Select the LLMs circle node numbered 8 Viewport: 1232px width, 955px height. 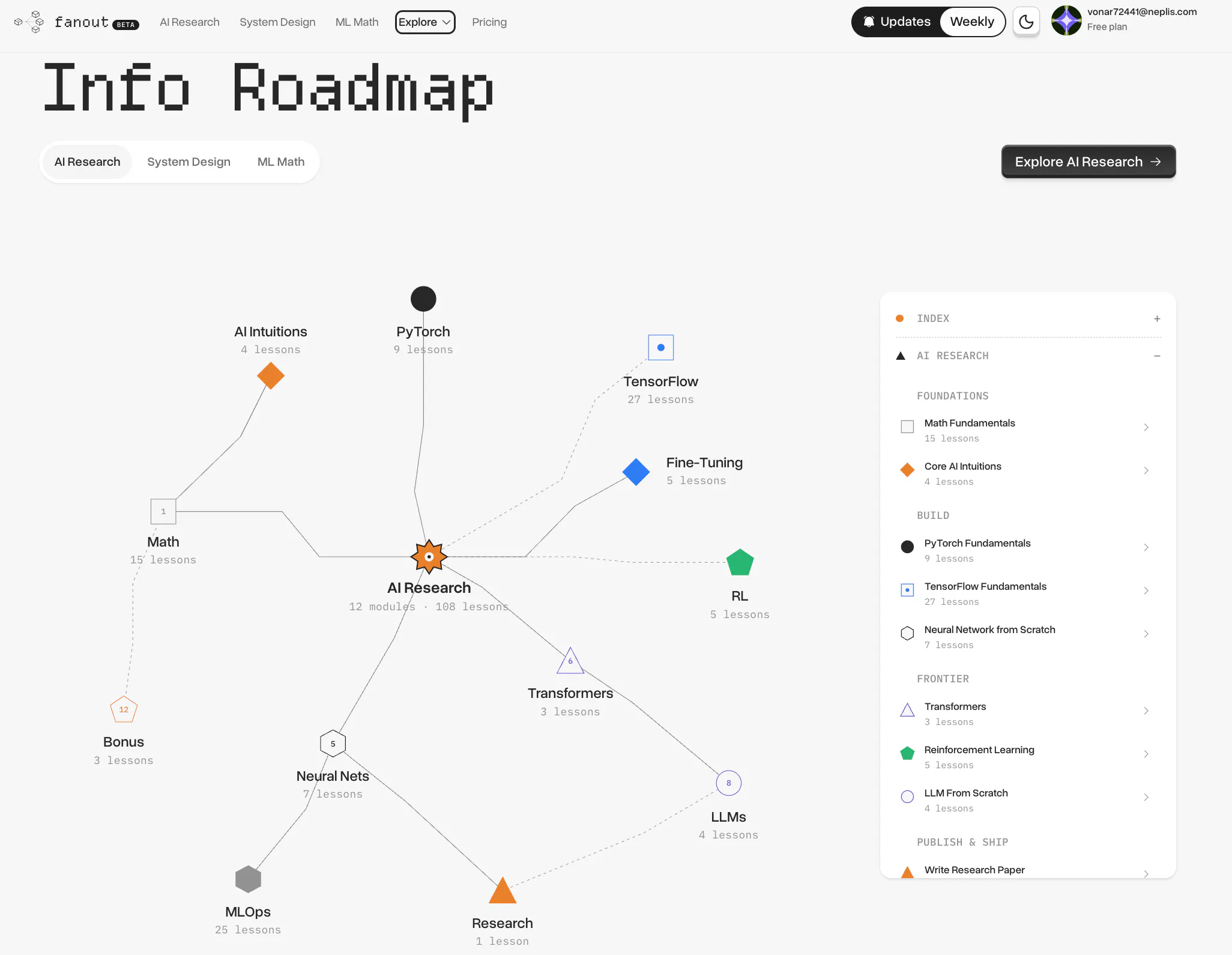729,783
